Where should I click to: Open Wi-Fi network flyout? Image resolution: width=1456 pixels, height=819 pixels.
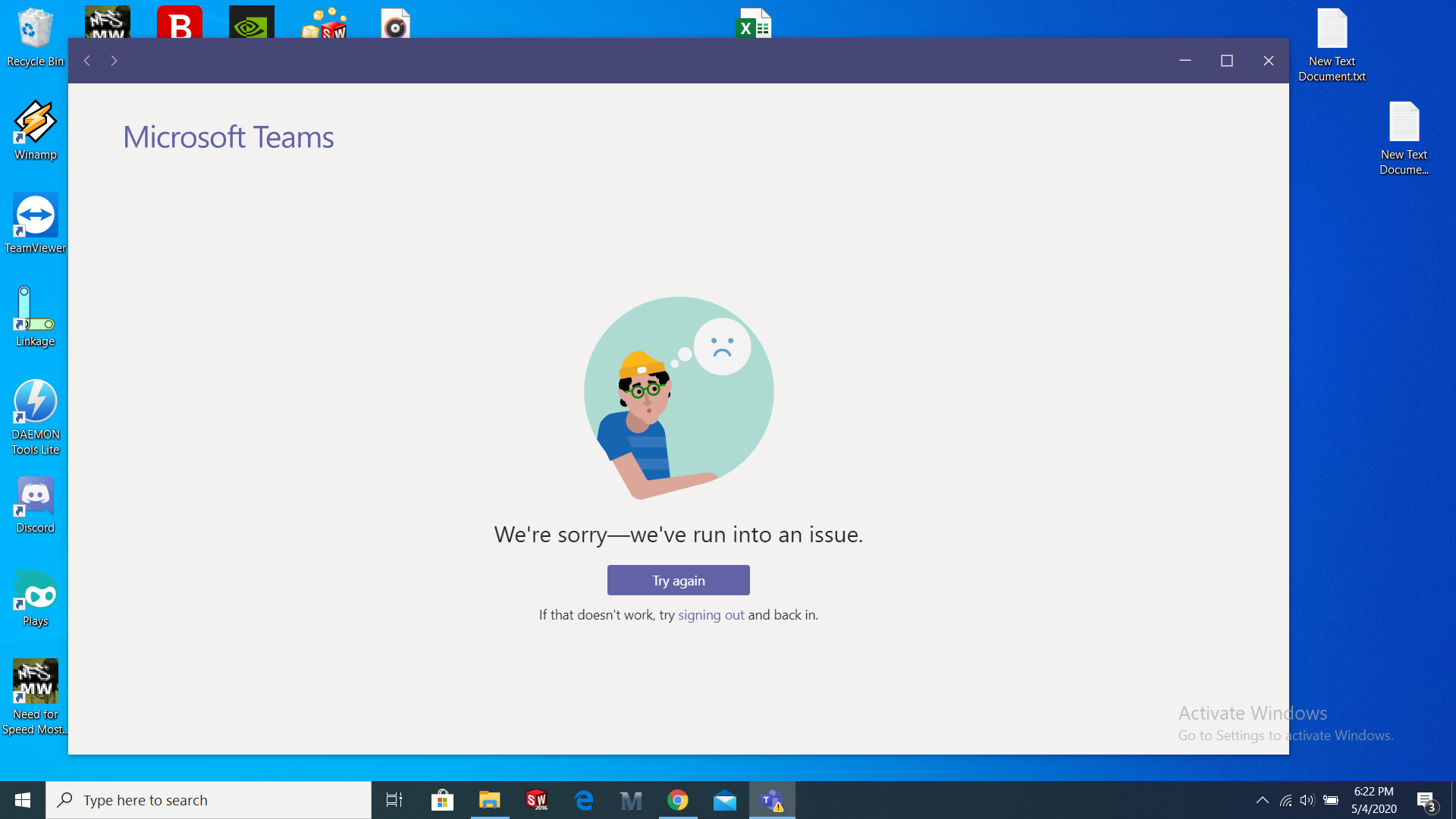(x=1285, y=800)
